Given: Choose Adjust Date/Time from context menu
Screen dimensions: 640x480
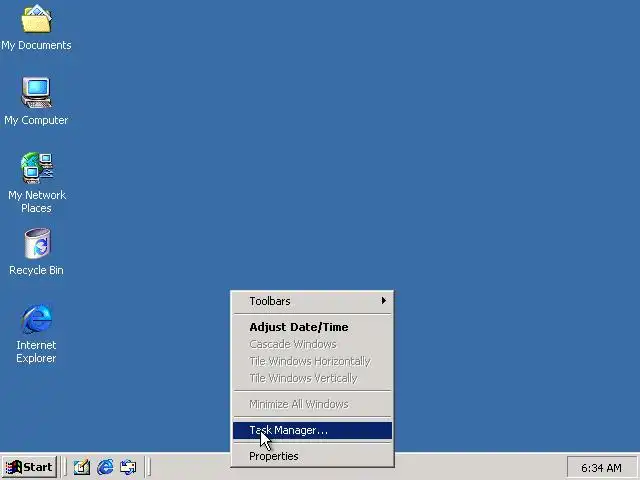Looking at the screenshot, I should 312,327.
